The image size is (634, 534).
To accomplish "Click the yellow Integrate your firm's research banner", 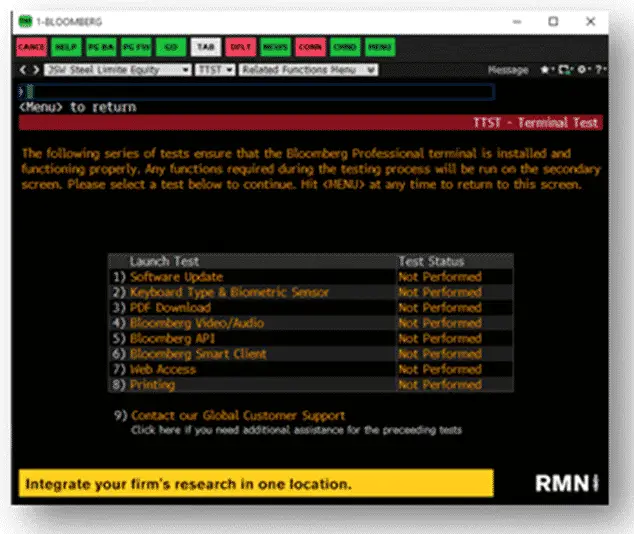I will (x=256, y=483).
